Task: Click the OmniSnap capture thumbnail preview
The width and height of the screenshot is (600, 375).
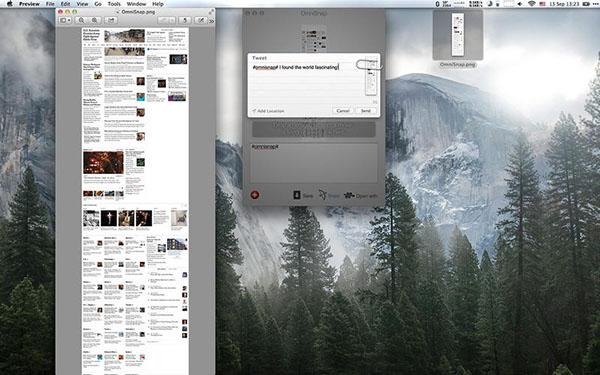Action: 314,38
